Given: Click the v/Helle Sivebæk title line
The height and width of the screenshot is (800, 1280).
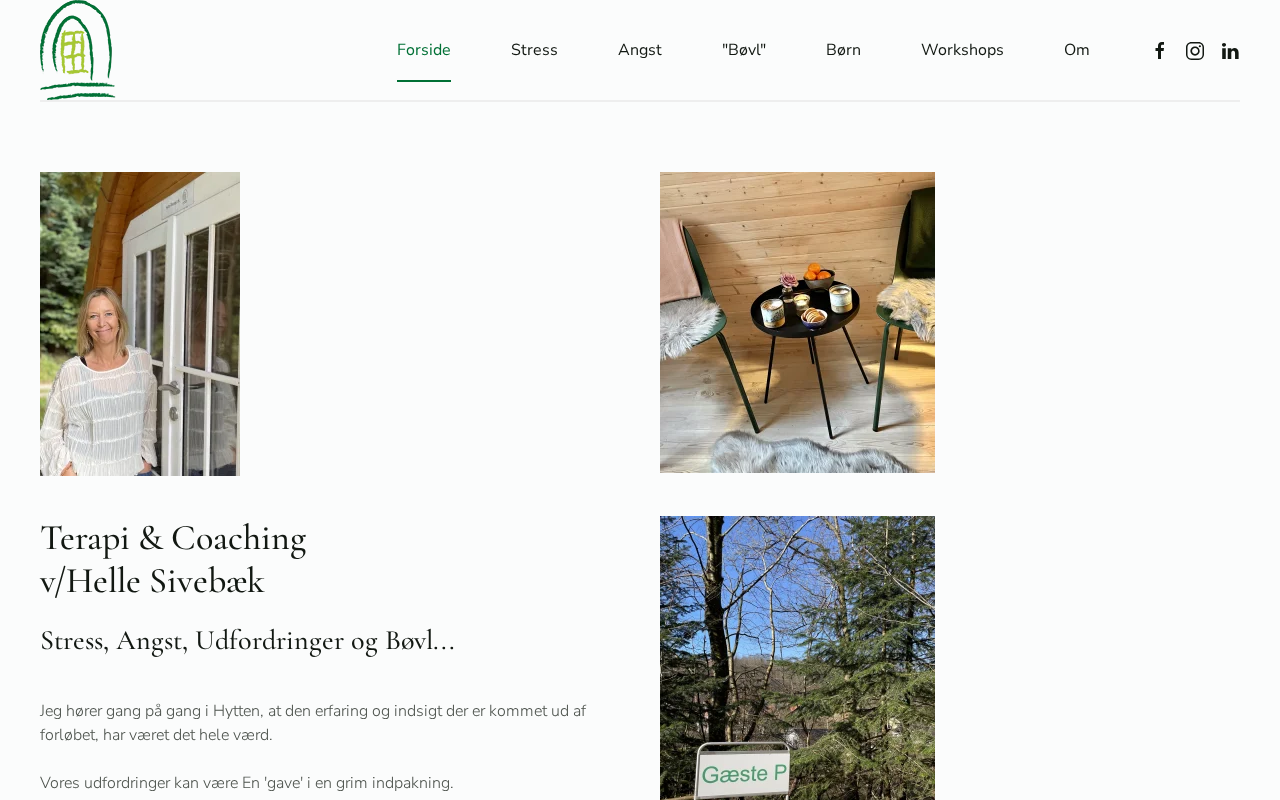Looking at the screenshot, I should (152, 581).
